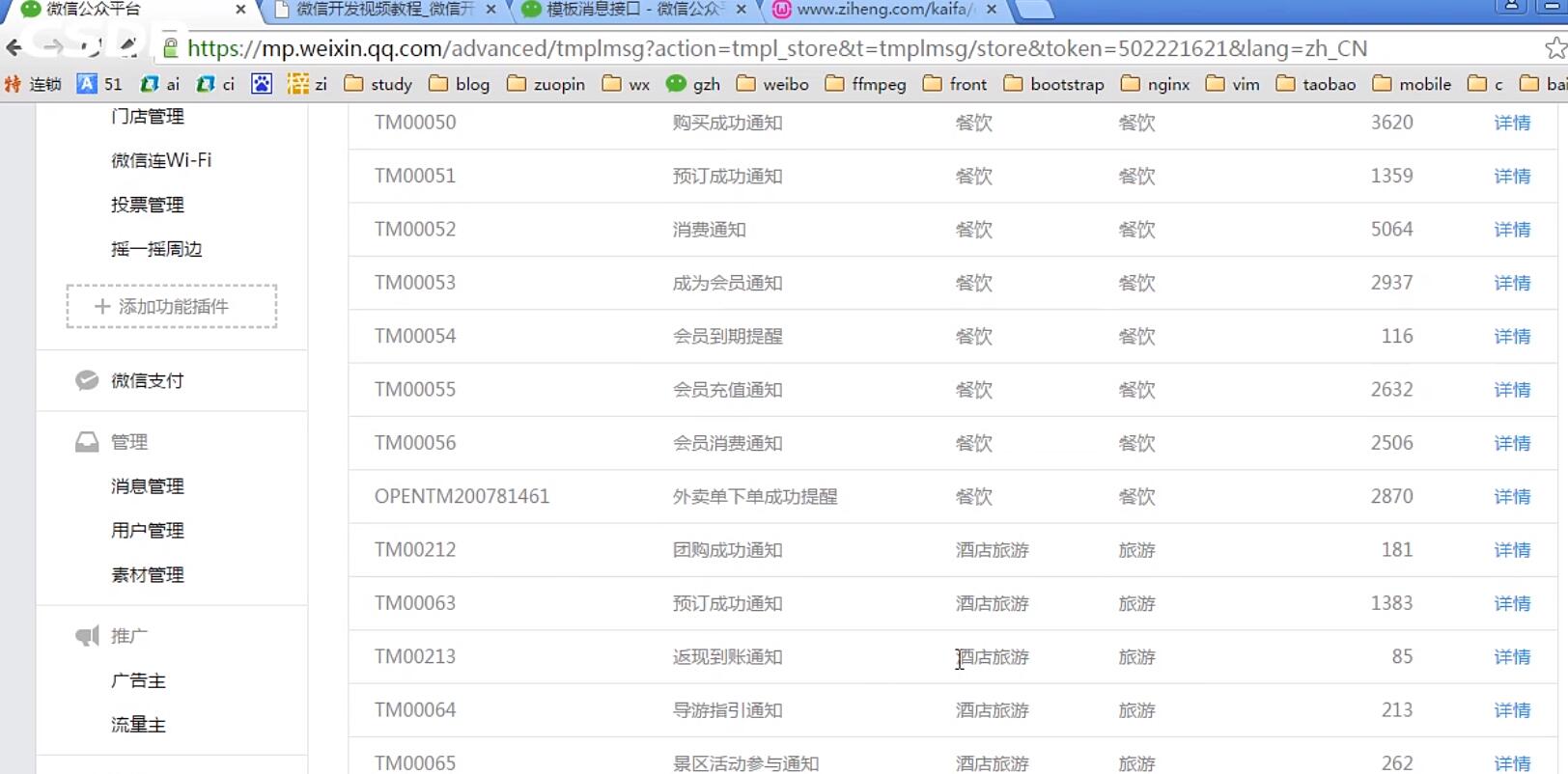This screenshot has width=1568, height=774.
Task: Open the study bookmark folder
Action: 378,84
